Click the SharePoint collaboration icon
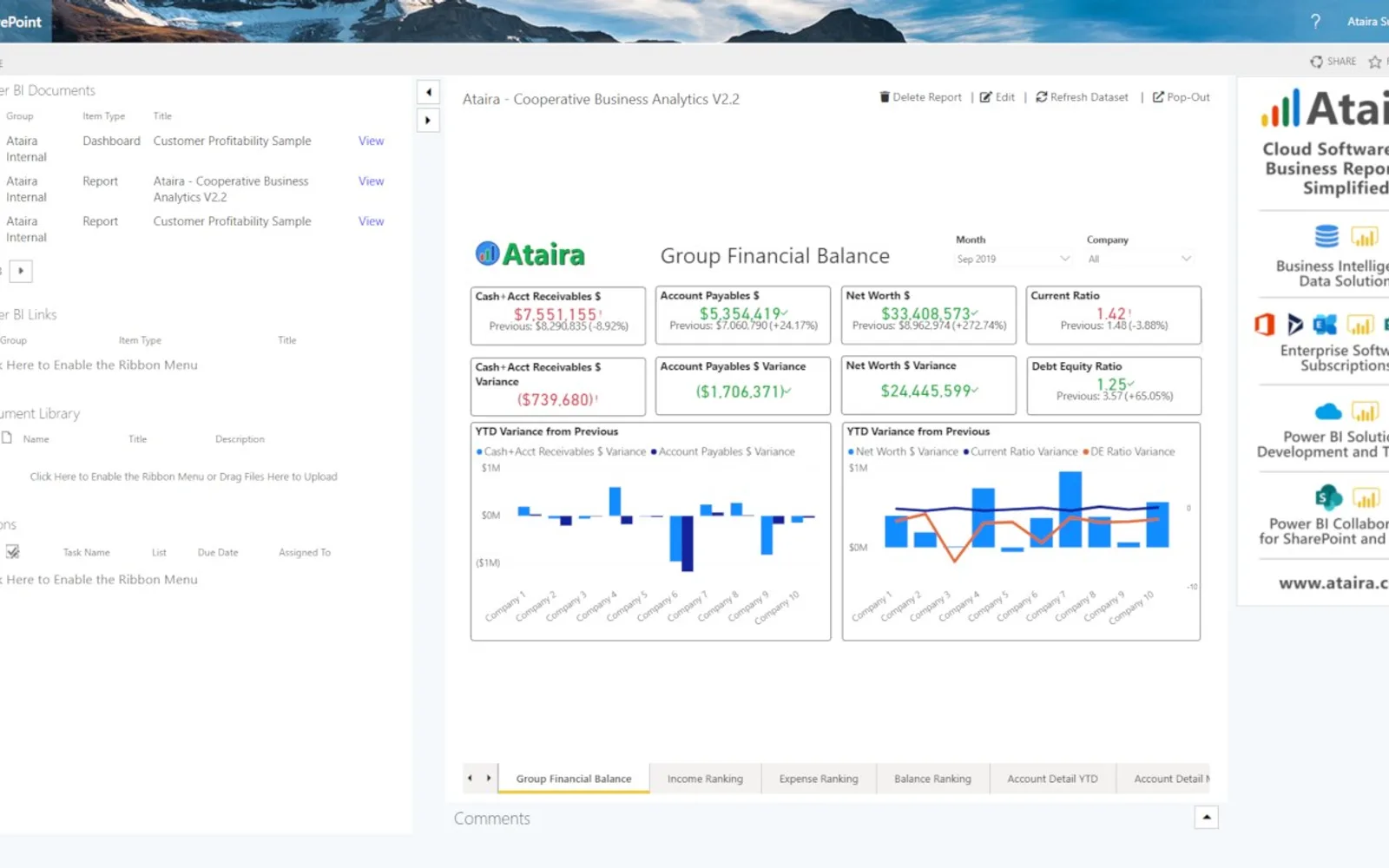Screen dimensions: 1389x868 coord(1328,497)
